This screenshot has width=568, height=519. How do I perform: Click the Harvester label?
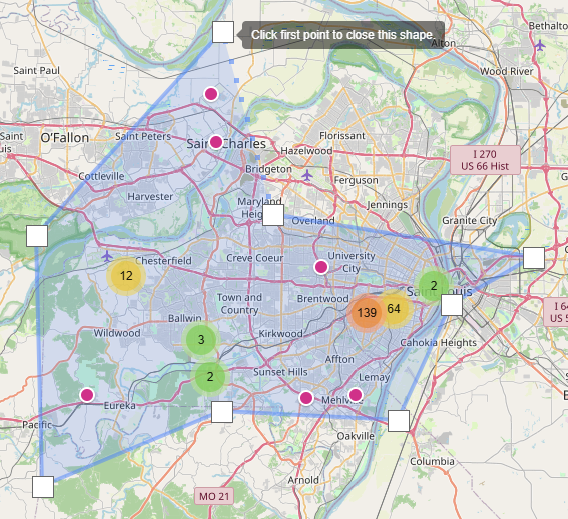150,197
